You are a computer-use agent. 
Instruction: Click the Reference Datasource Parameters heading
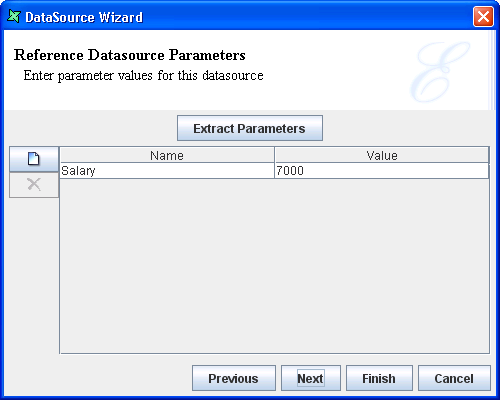click(x=130, y=55)
